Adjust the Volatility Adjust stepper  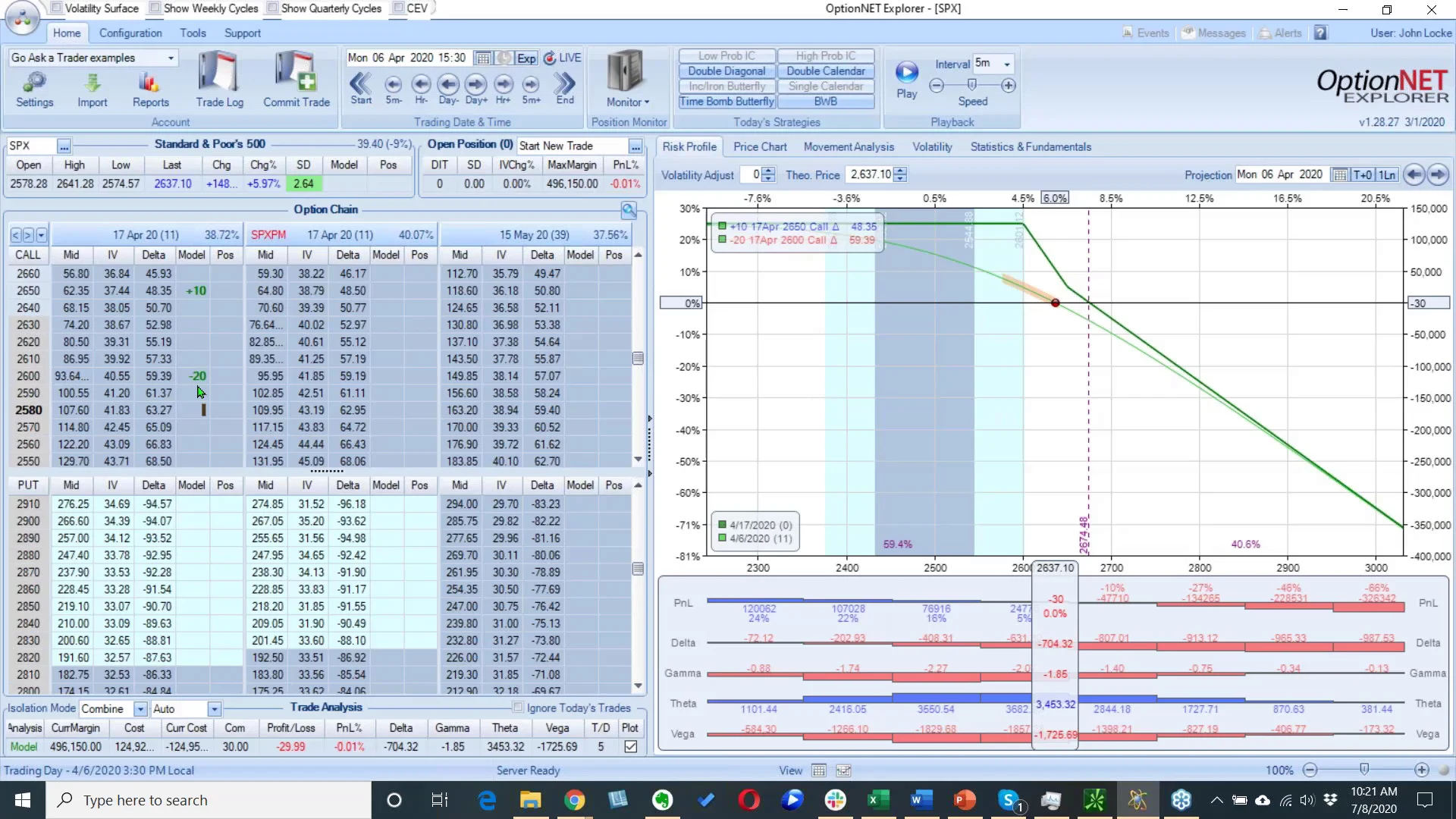(768, 174)
